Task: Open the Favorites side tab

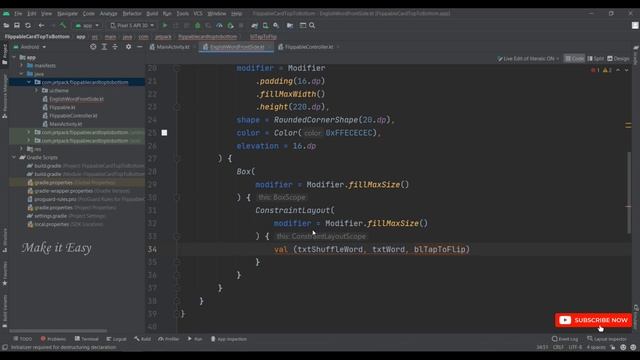Action: click(x=4, y=273)
